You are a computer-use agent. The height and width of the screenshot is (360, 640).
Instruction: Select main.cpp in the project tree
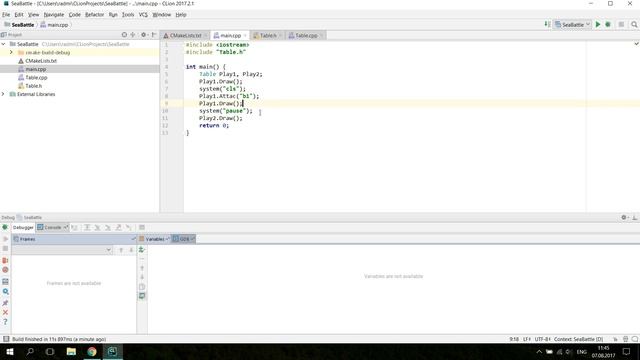(36, 69)
